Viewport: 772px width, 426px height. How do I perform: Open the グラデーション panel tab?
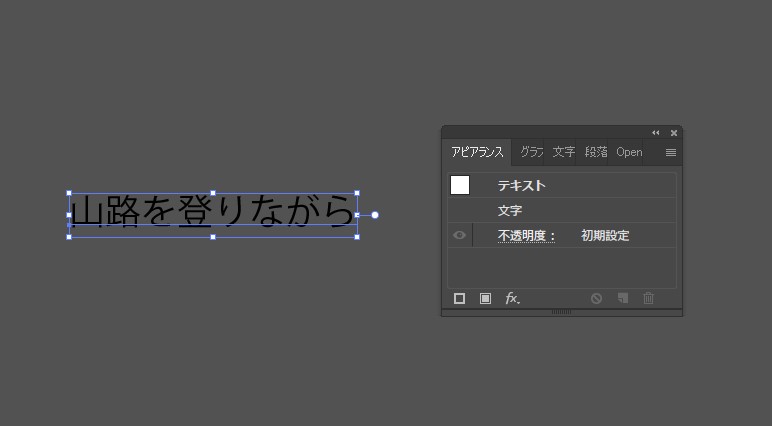(531, 152)
